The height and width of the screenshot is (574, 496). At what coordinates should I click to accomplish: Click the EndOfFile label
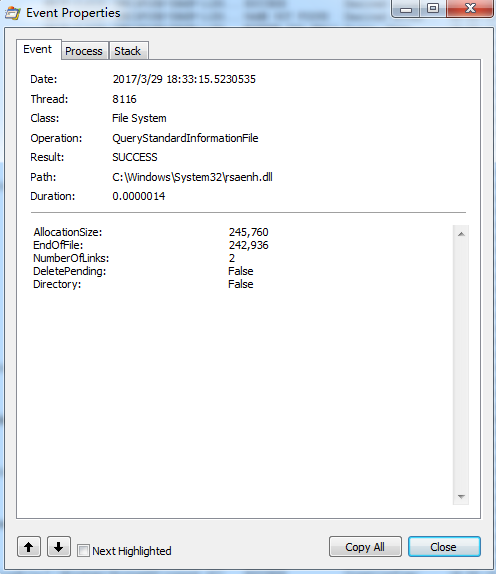(x=58, y=245)
